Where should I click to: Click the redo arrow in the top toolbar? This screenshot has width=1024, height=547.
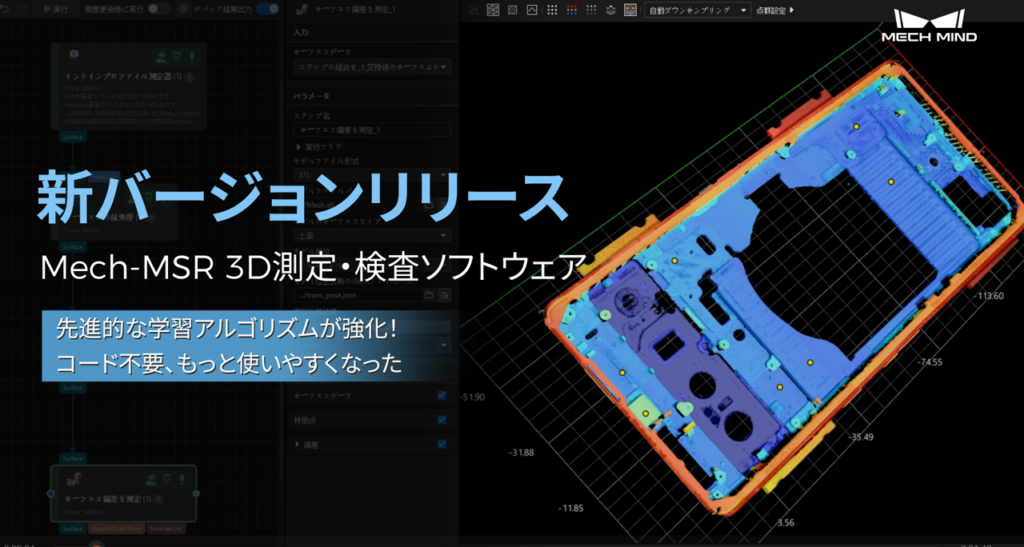pyautogui.click(x=22, y=9)
